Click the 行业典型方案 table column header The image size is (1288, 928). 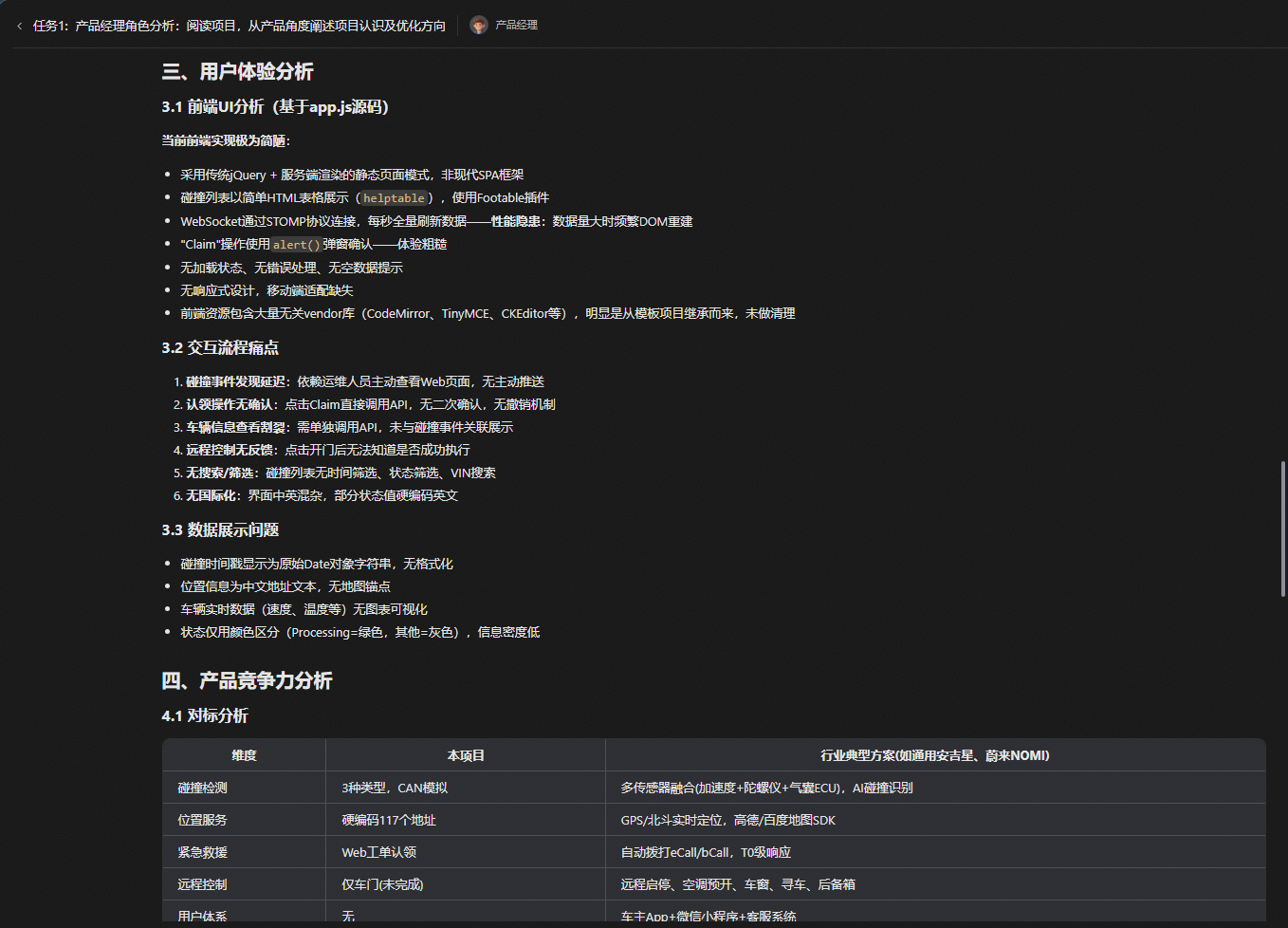(935, 755)
